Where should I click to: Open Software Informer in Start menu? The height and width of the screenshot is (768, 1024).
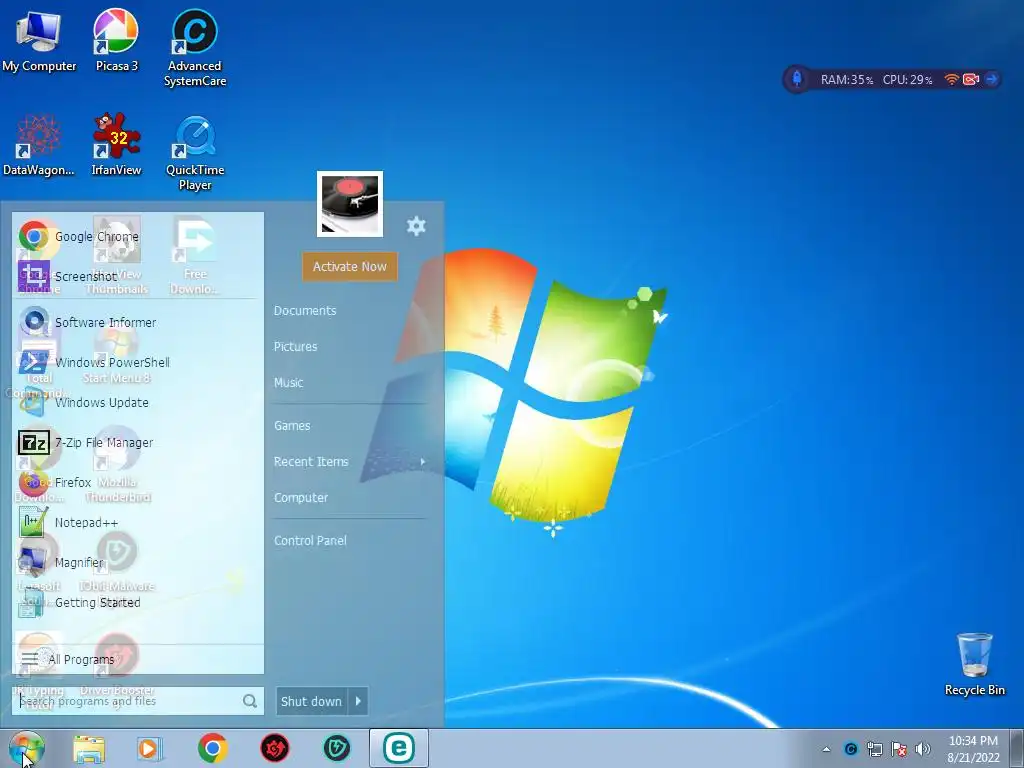138,322
